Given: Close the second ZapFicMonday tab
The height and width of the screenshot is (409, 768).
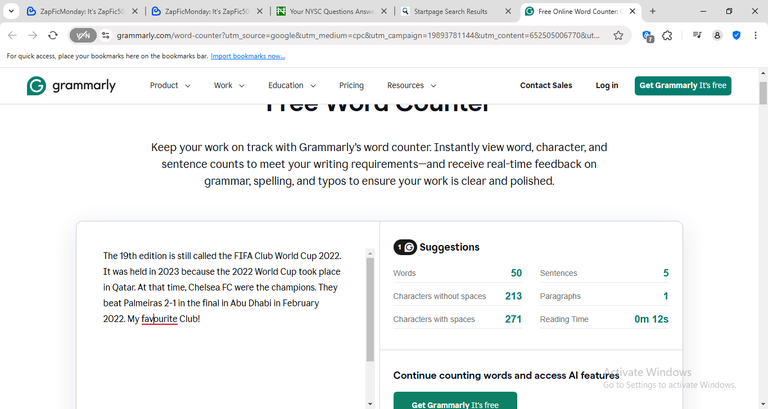Looking at the screenshot, I should pos(260,11).
